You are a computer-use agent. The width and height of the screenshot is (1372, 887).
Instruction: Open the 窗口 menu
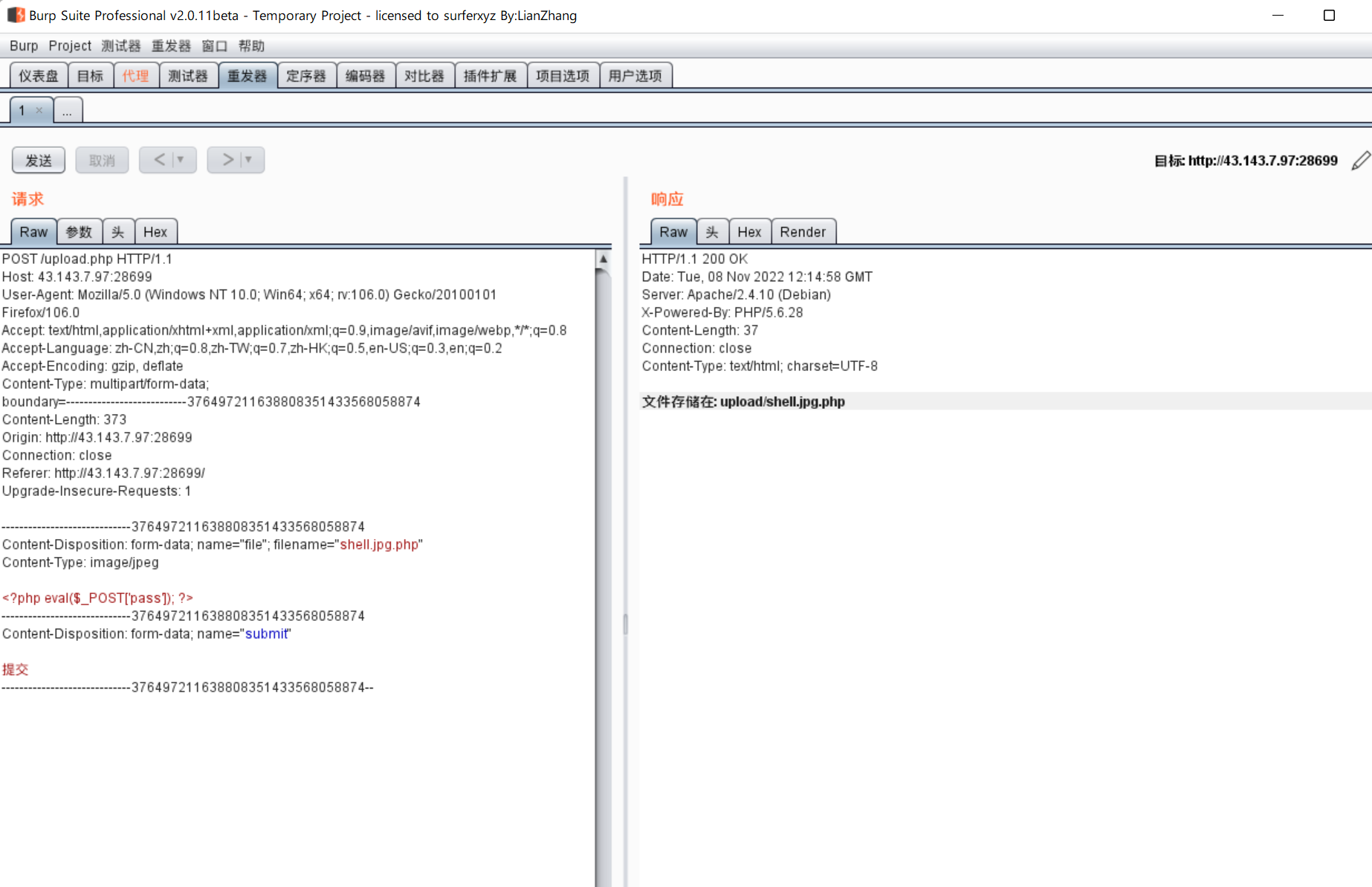(215, 46)
